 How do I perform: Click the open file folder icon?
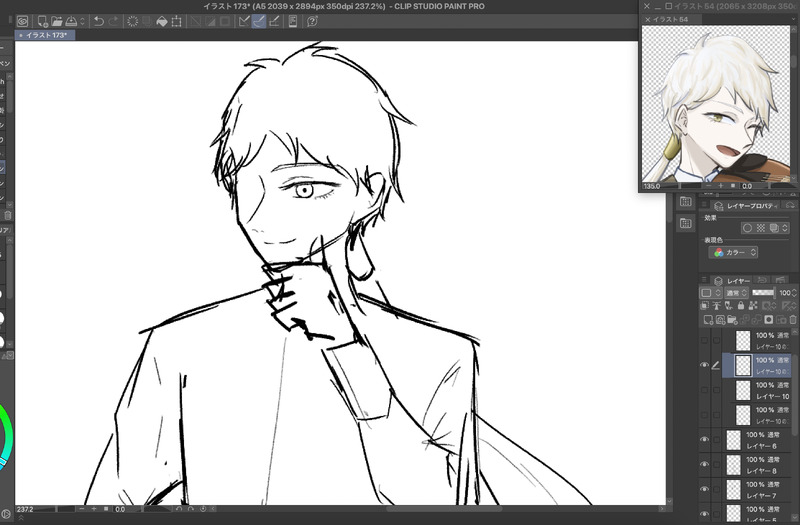(x=57, y=21)
